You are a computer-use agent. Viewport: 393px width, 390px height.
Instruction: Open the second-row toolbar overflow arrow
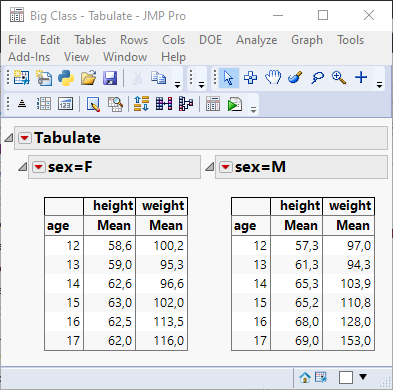253,110
